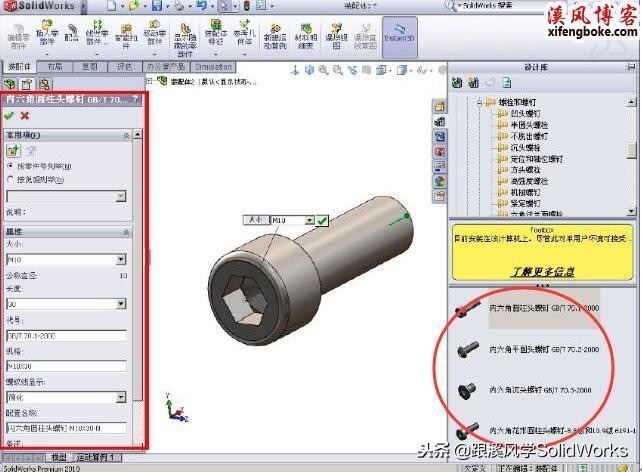
Task: Switch to the 评估 command tab
Action: point(124,66)
